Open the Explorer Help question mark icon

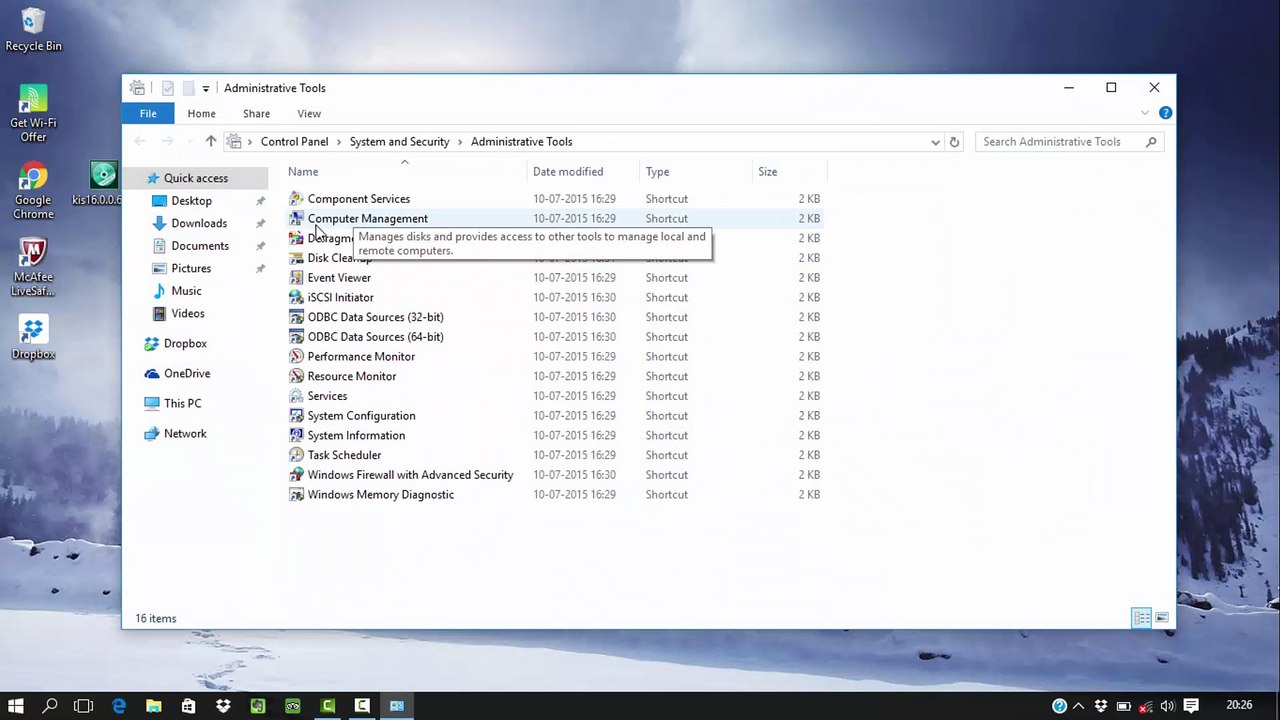[1165, 113]
